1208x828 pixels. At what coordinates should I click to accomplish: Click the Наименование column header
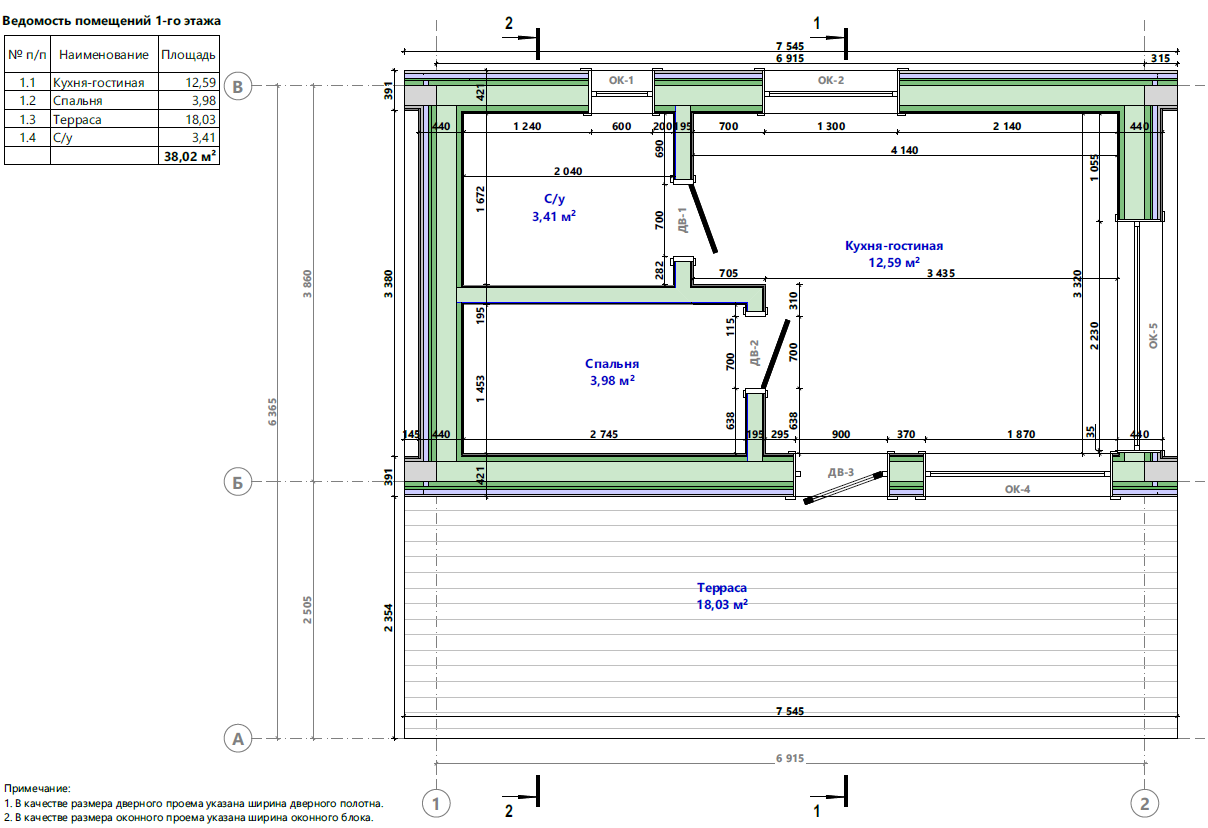(103, 55)
